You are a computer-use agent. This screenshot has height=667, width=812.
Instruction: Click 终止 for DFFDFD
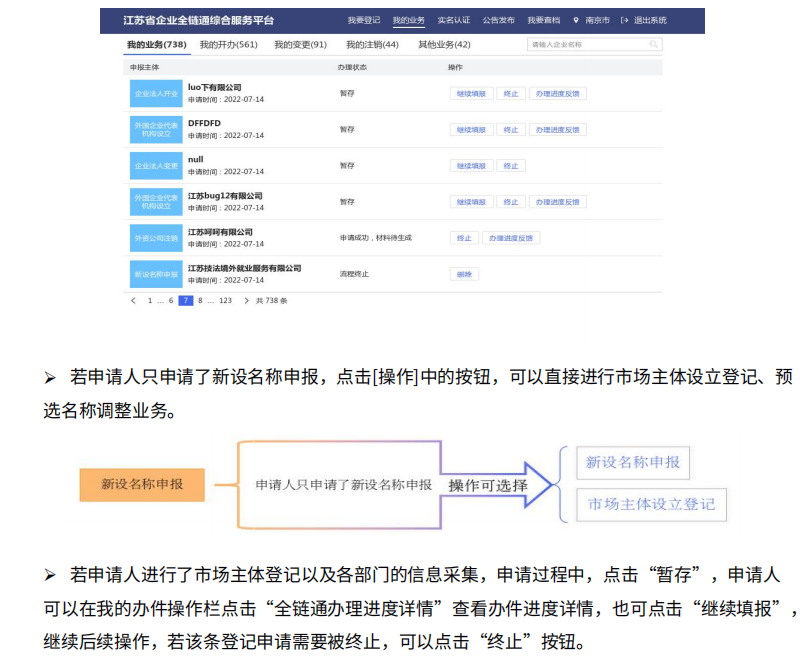[x=511, y=130]
